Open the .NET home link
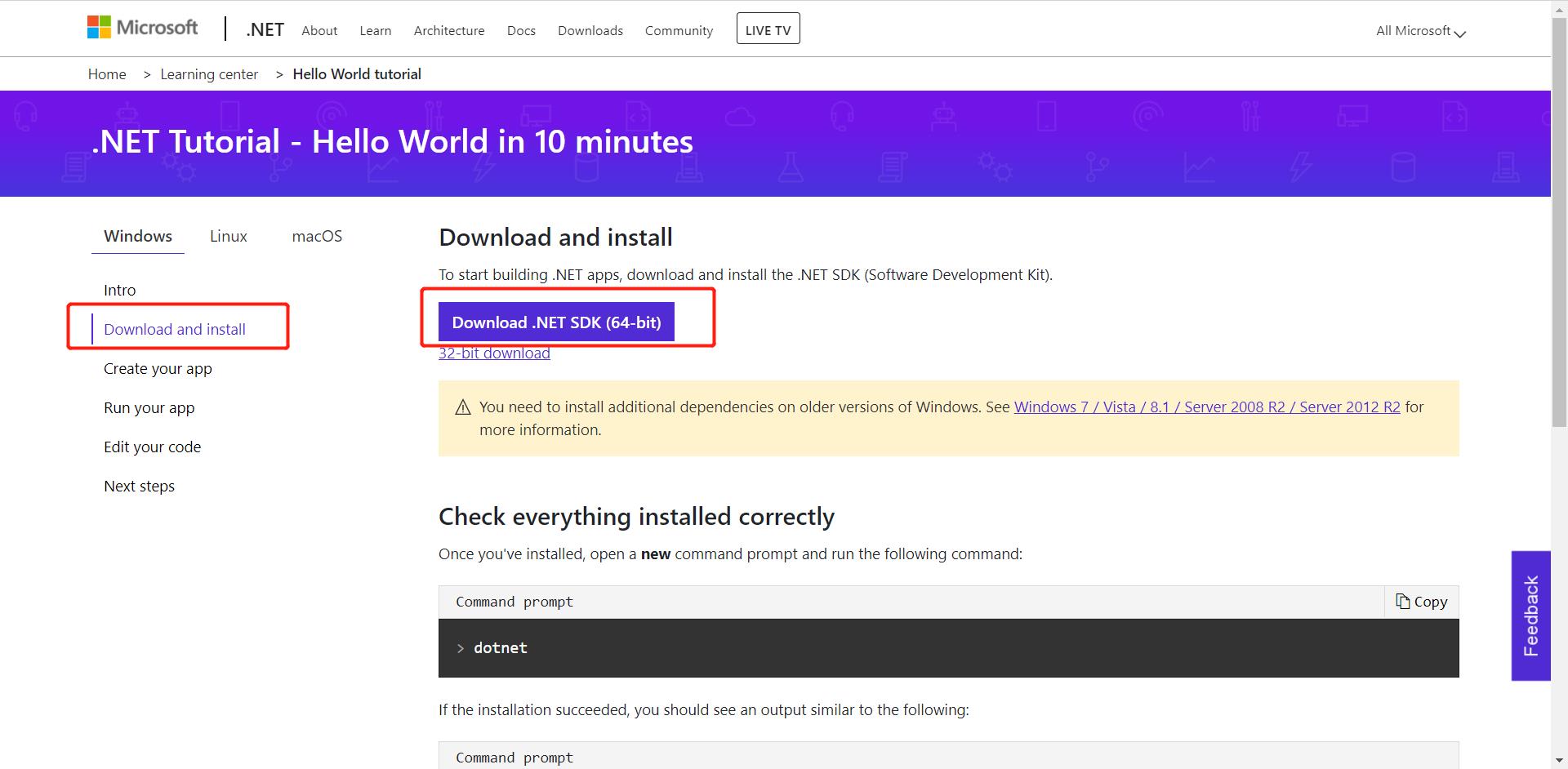This screenshot has height=769, width=1568. tap(265, 30)
